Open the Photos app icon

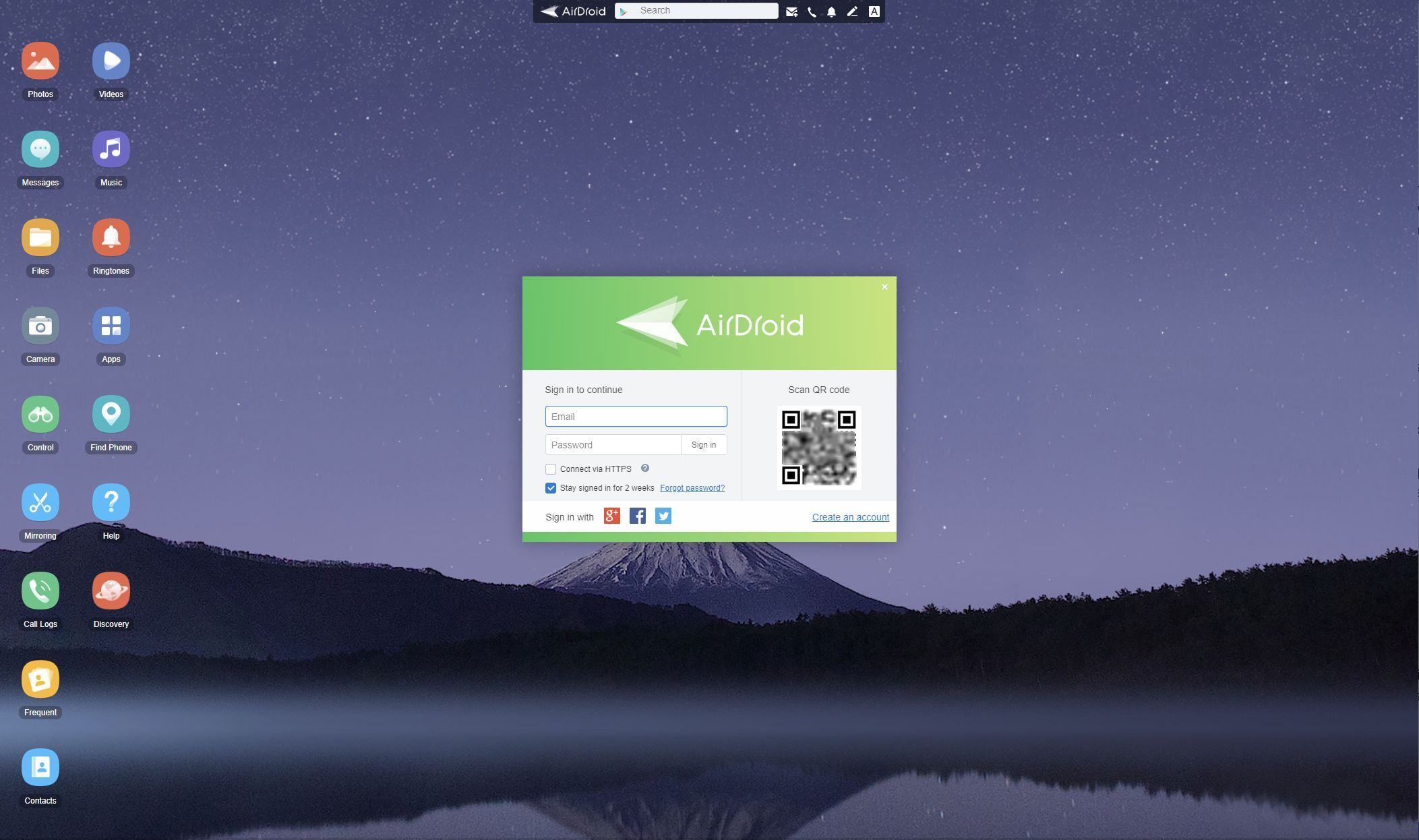tap(40, 60)
